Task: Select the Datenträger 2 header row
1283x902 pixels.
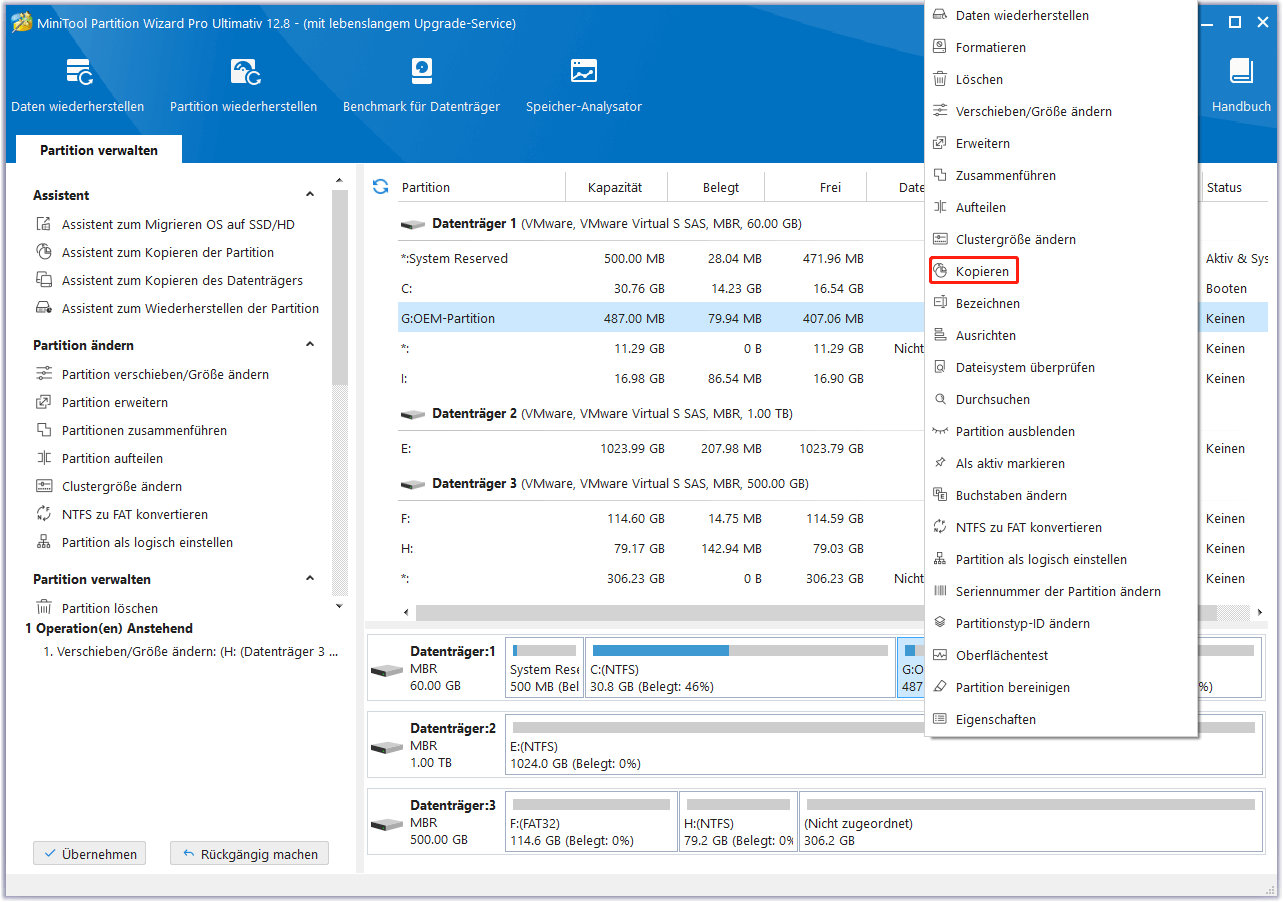Action: pos(660,414)
